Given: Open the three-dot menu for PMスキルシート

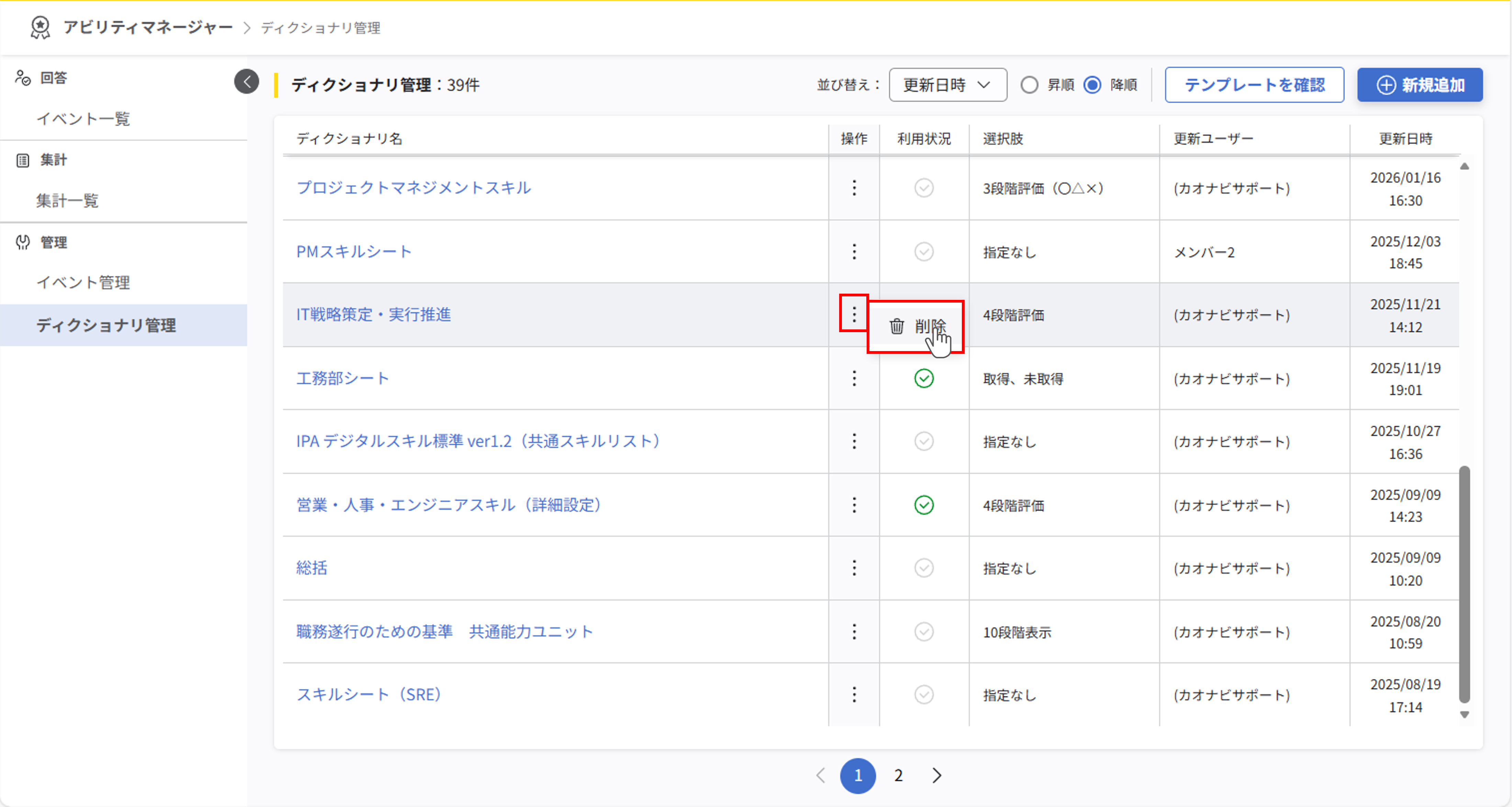Looking at the screenshot, I should tap(854, 252).
